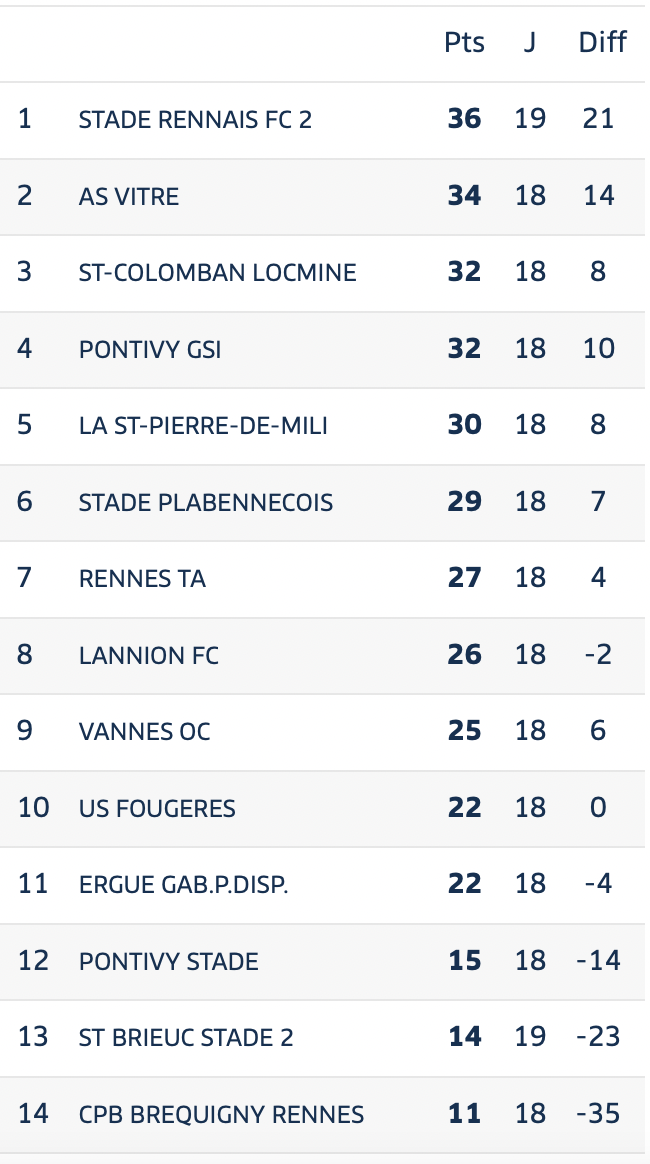650x1164 pixels.
Task: Select PONTIVY STADE in the standings
Action: tap(168, 962)
